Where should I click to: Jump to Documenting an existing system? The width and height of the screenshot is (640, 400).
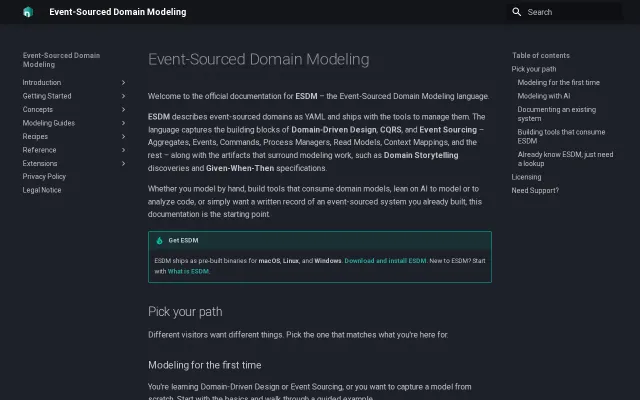557,114
